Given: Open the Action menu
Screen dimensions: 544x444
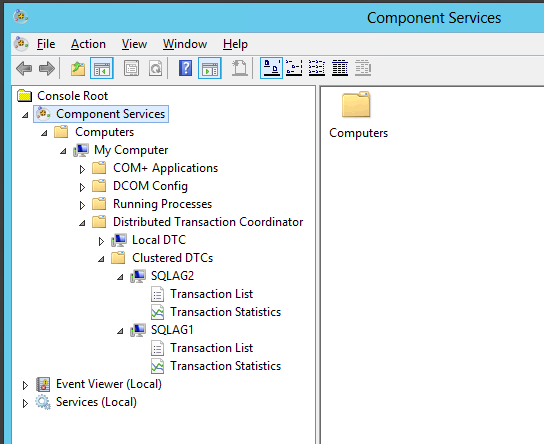Looking at the screenshot, I should pos(88,44).
